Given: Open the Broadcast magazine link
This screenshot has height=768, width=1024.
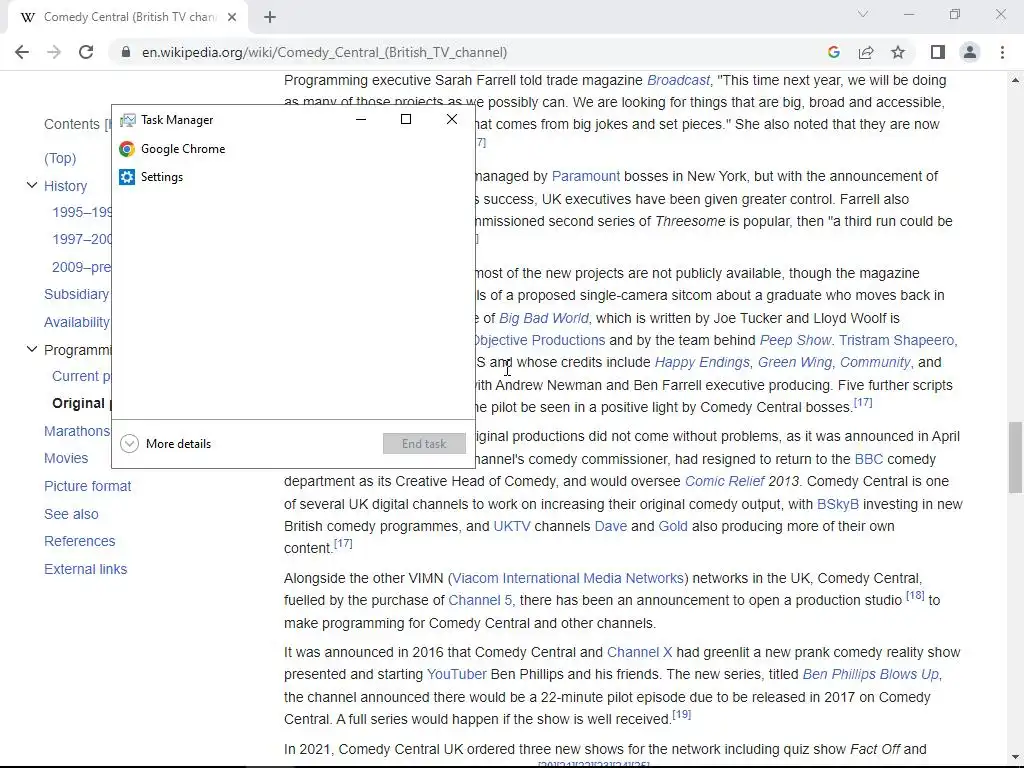Looking at the screenshot, I should pyautogui.click(x=678, y=80).
